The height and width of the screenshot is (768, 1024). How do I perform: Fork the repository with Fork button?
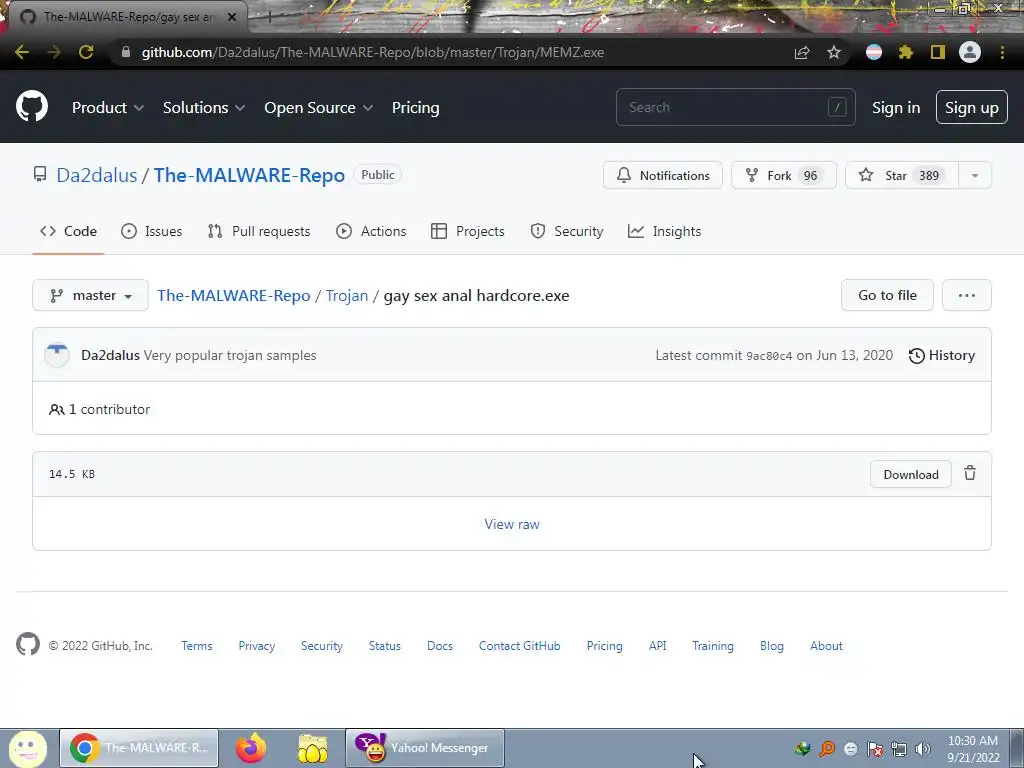coord(784,176)
